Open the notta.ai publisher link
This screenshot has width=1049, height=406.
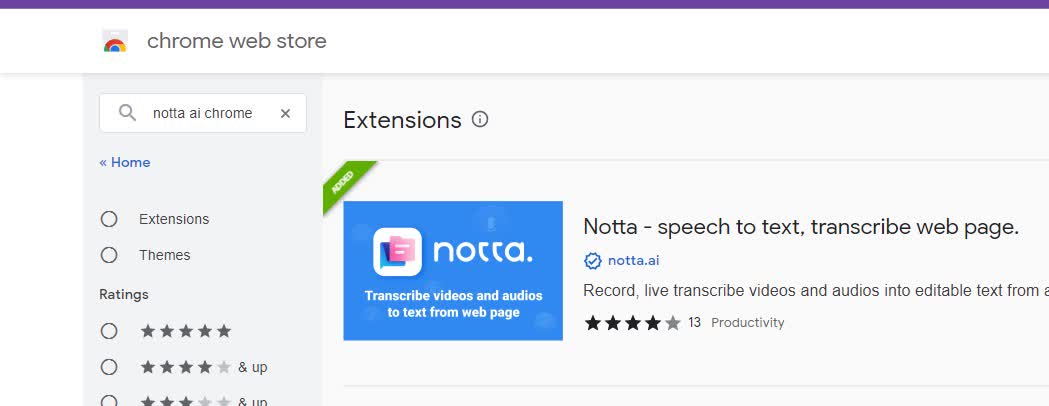[x=634, y=260]
